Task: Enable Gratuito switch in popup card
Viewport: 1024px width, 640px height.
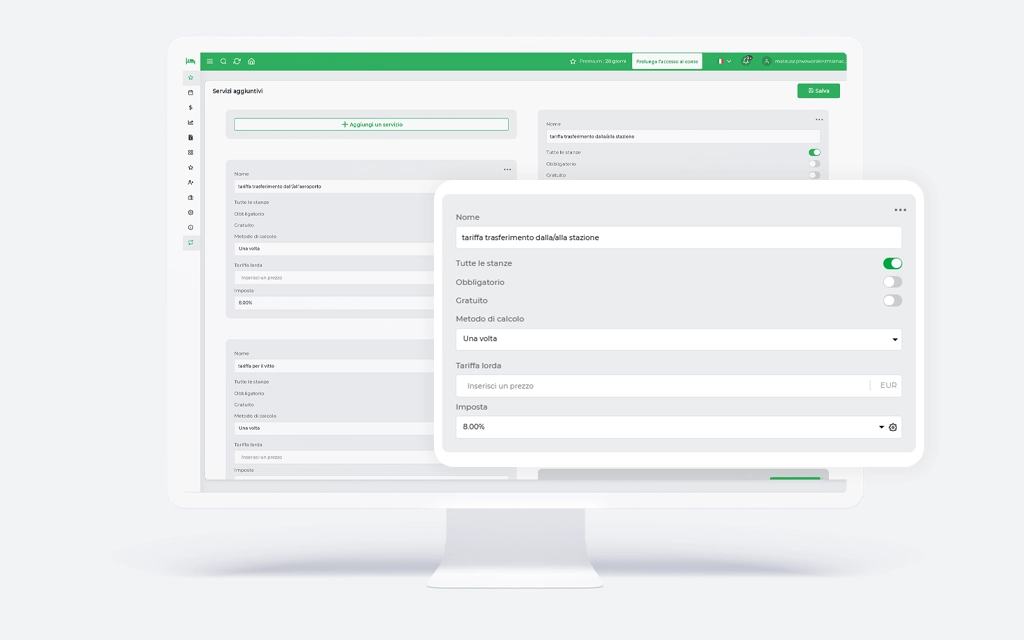Action: (x=892, y=300)
